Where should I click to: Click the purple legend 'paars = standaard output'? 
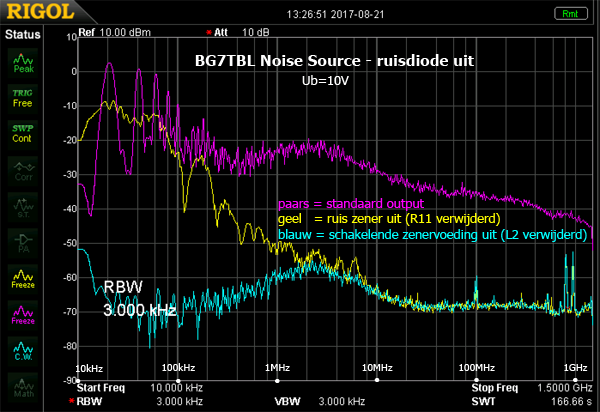point(351,204)
